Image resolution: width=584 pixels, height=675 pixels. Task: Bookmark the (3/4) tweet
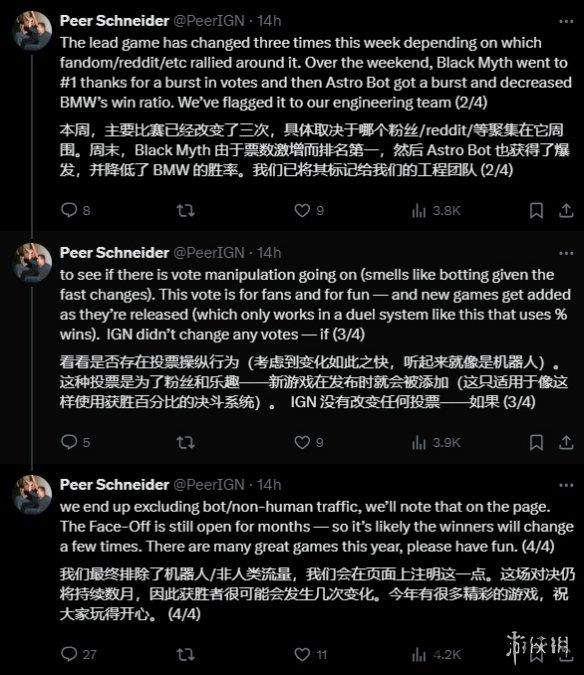[x=536, y=443]
